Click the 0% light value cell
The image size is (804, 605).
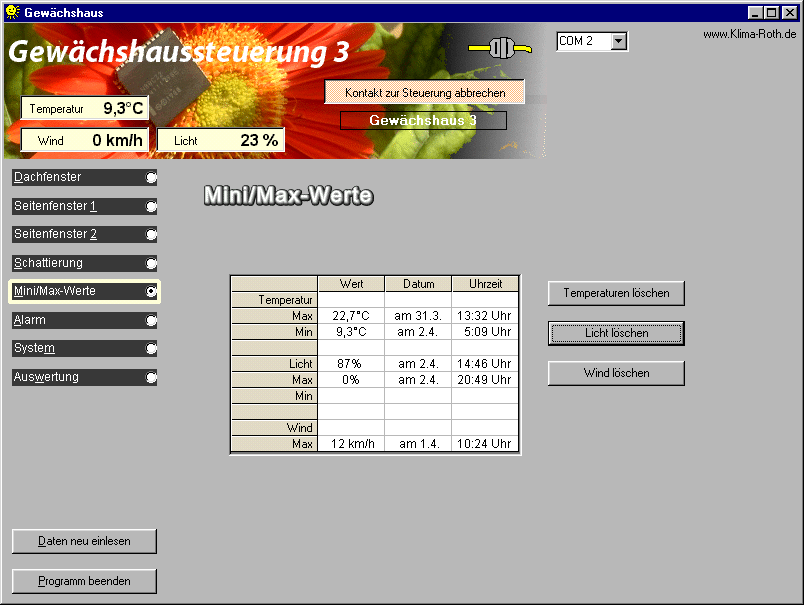351,380
